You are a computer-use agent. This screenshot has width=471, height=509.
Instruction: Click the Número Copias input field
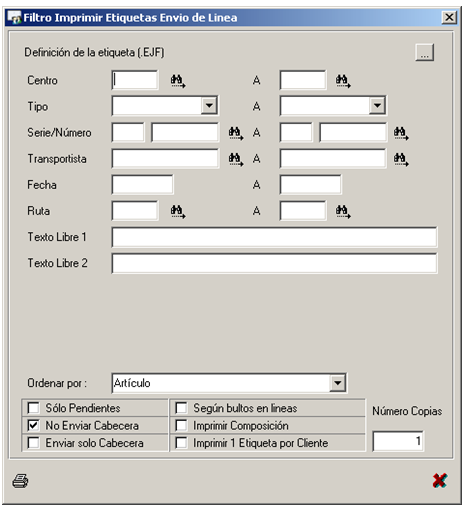(x=398, y=441)
